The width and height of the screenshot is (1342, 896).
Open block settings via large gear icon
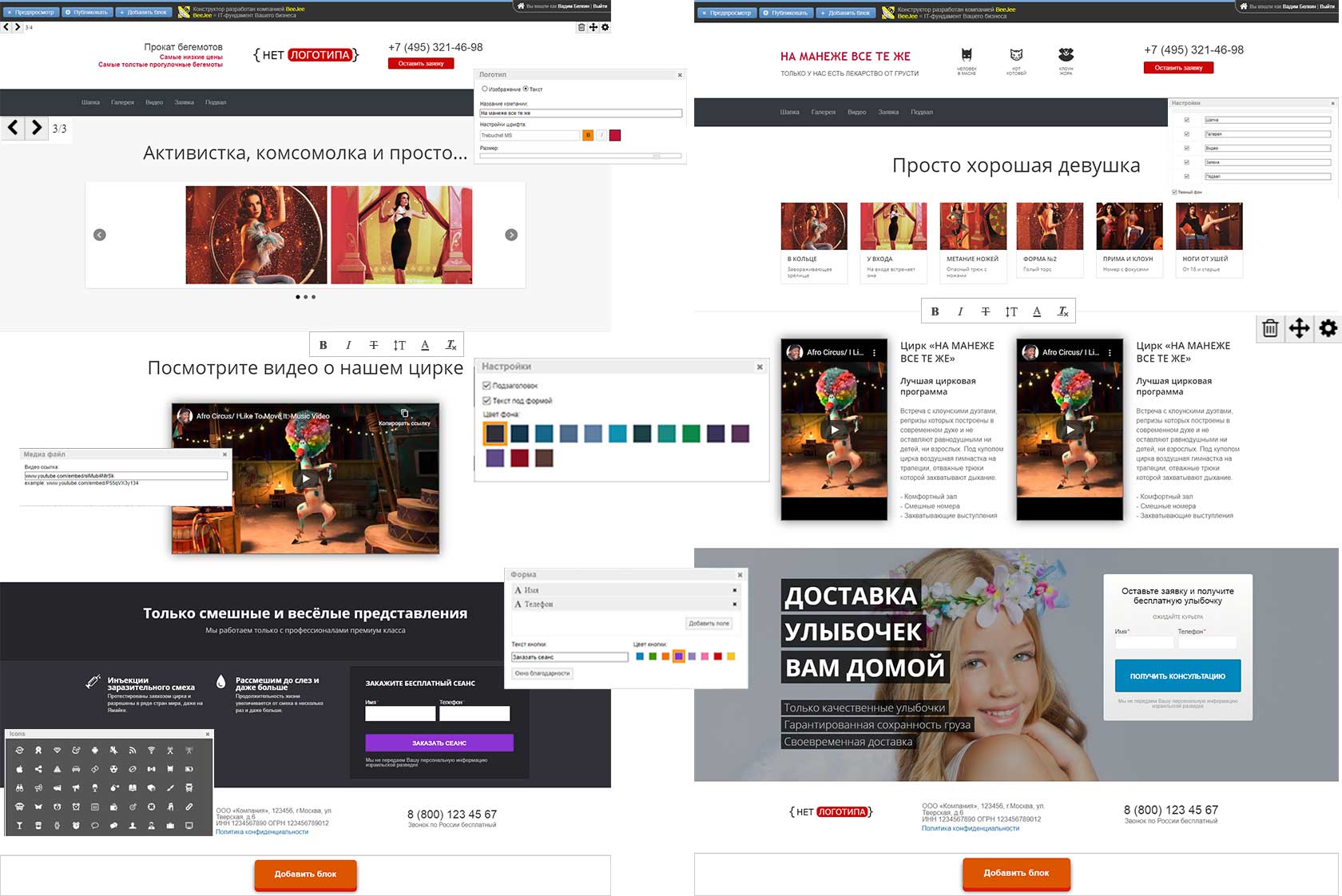point(1328,328)
